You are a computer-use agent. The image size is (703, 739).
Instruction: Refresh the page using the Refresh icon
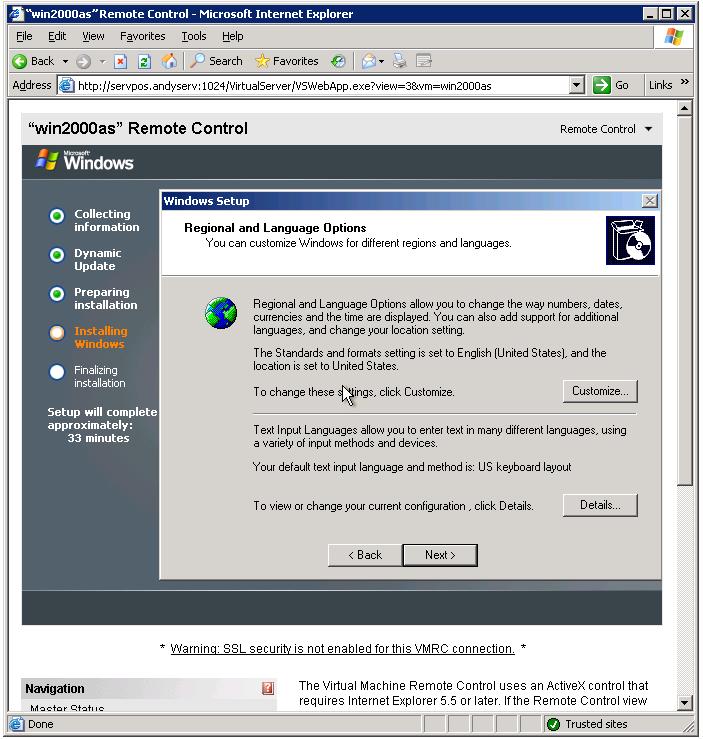144,61
